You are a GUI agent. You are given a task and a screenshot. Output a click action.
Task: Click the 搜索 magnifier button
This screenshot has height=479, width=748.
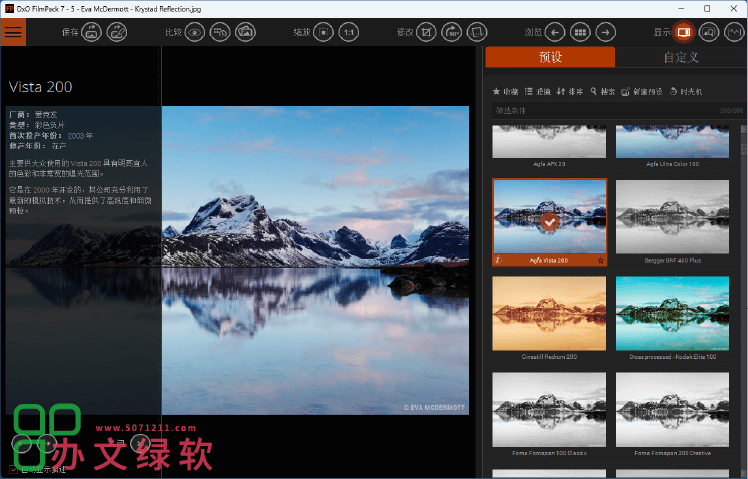tap(603, 91)
